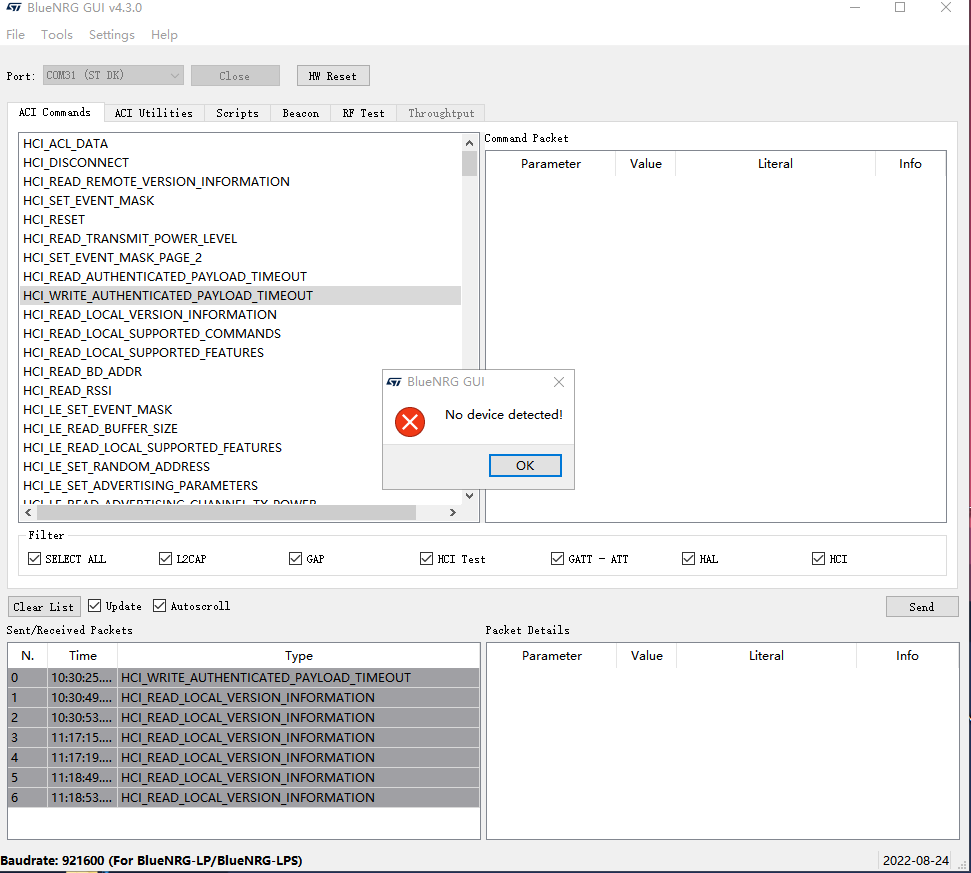Switch to the RF Test tab

point(364,113)
